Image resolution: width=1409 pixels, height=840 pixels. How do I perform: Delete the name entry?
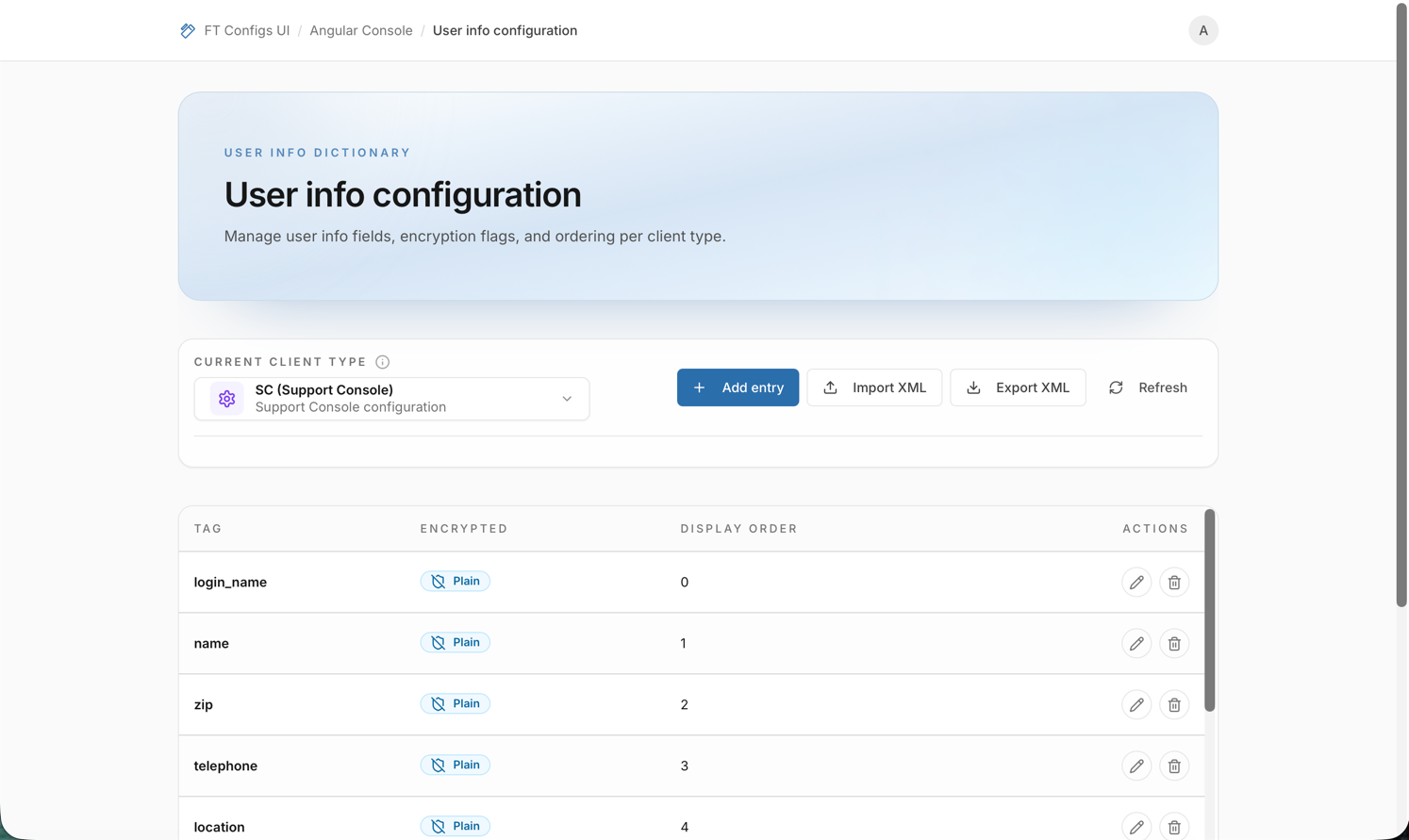click(1174, 644)
